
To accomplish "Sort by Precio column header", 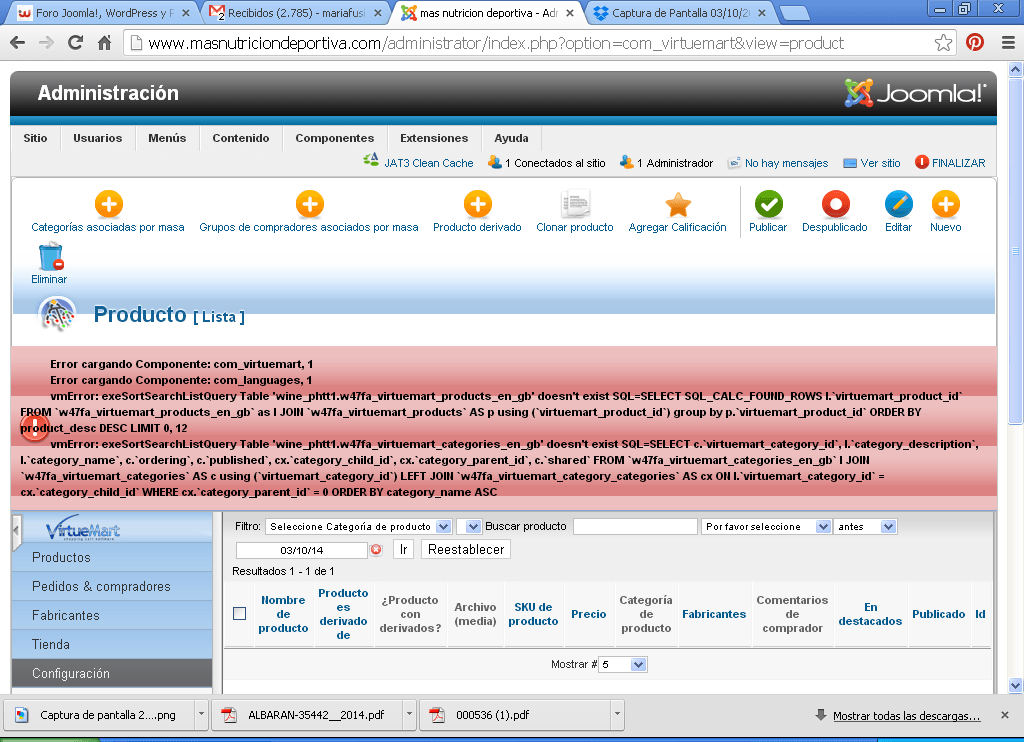I will tap(588, 614).
